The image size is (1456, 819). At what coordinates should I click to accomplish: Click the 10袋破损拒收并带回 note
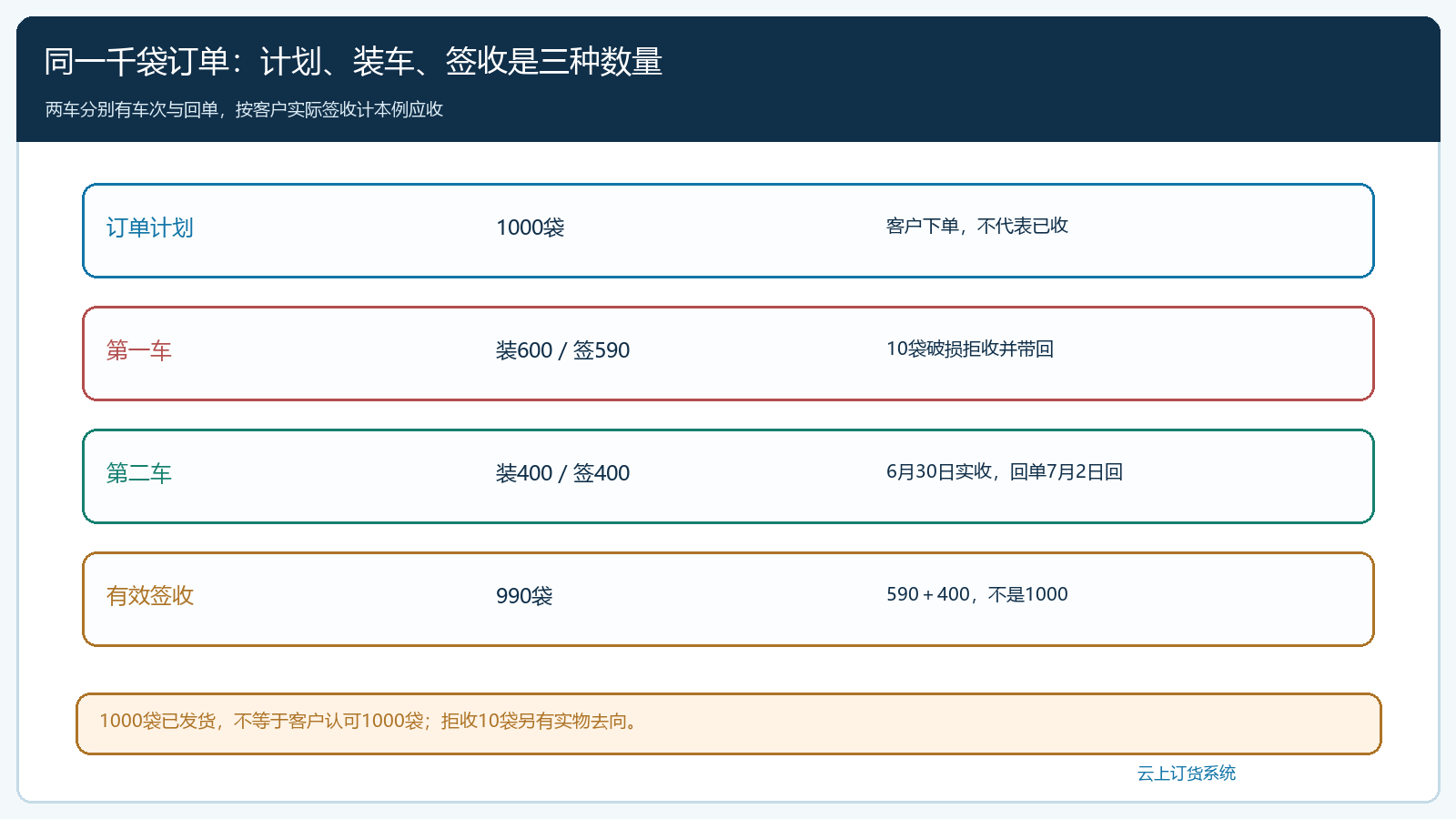[x=970, y=349]
